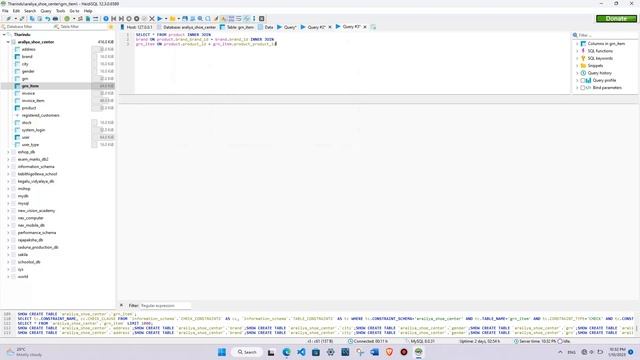
Task: Close the Query #2 tab
Action: tap(330, 27)
